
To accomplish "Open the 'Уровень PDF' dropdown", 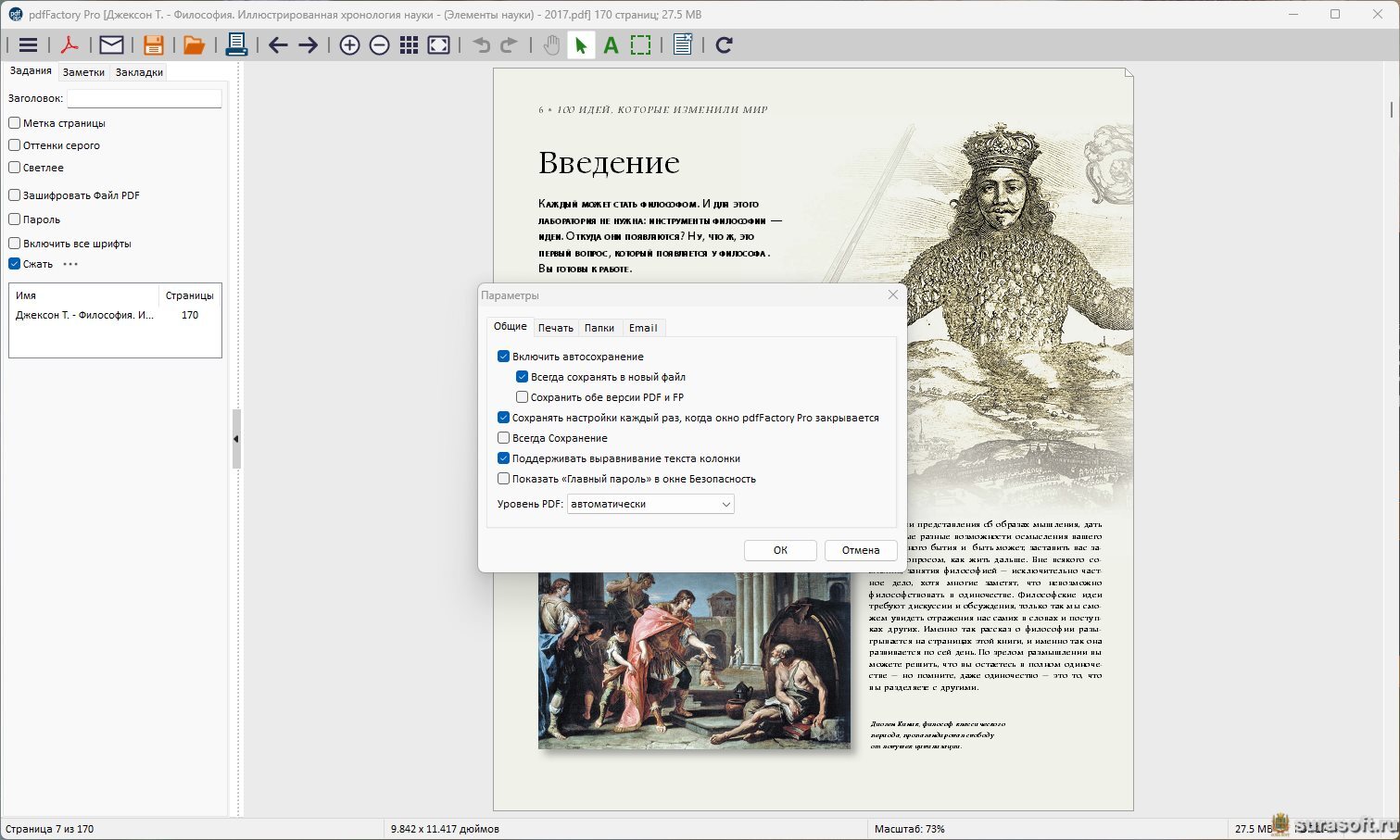I will [x=650, y=504].
